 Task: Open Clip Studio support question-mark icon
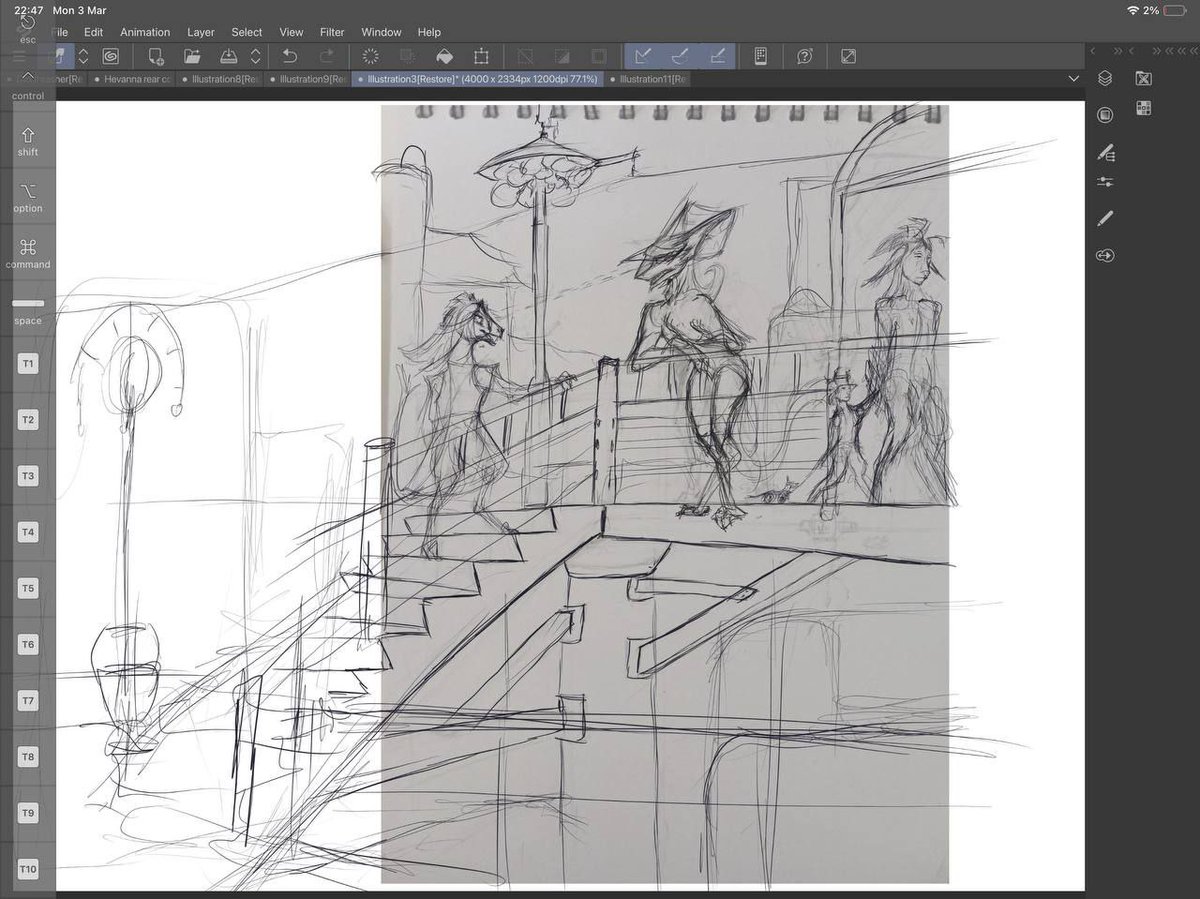point(805,56)
